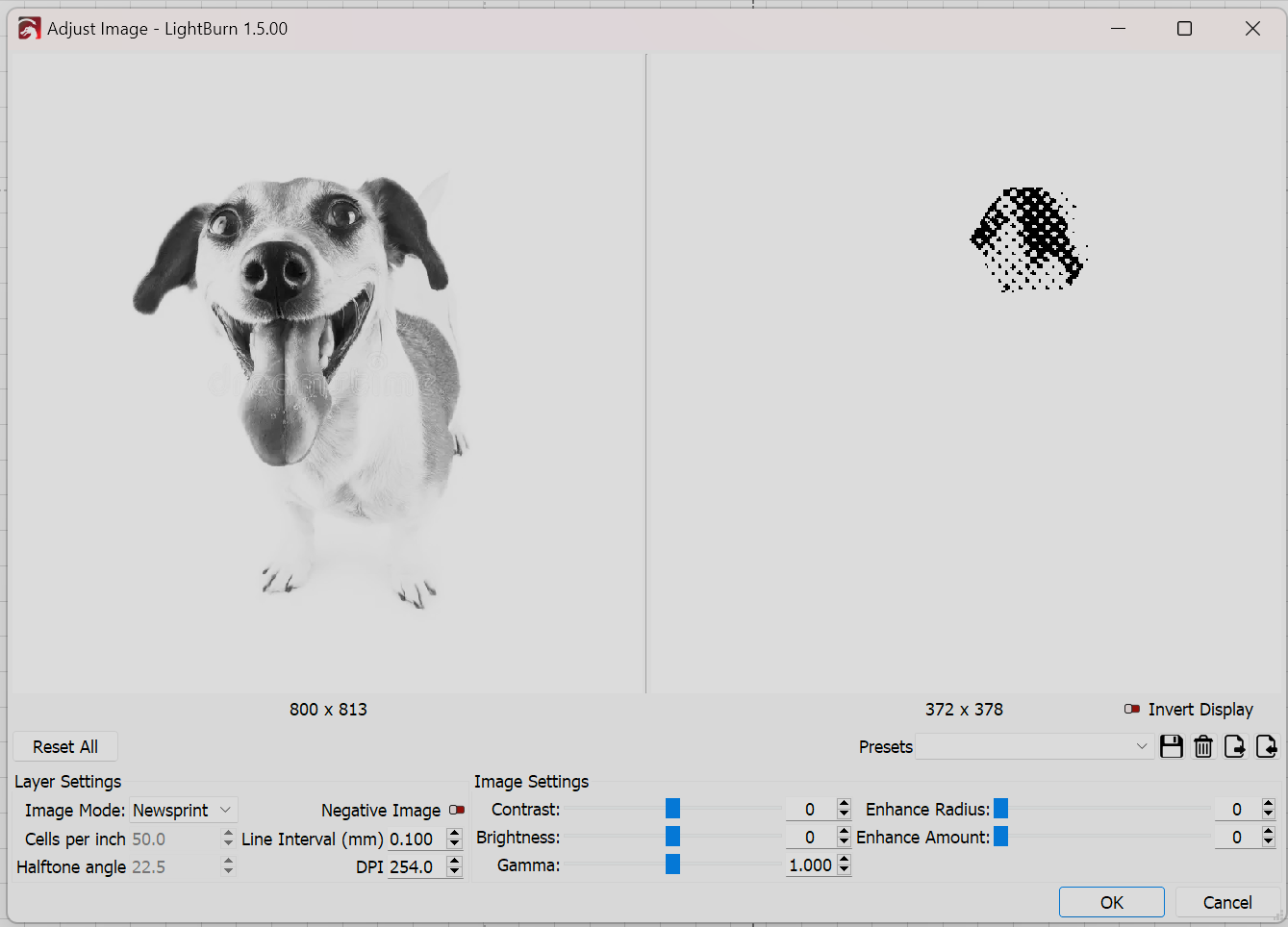Increase Cells per inch with the spinner
Image resolution: width=1288 pixels, height=927 pixels.
click(228, 834)
